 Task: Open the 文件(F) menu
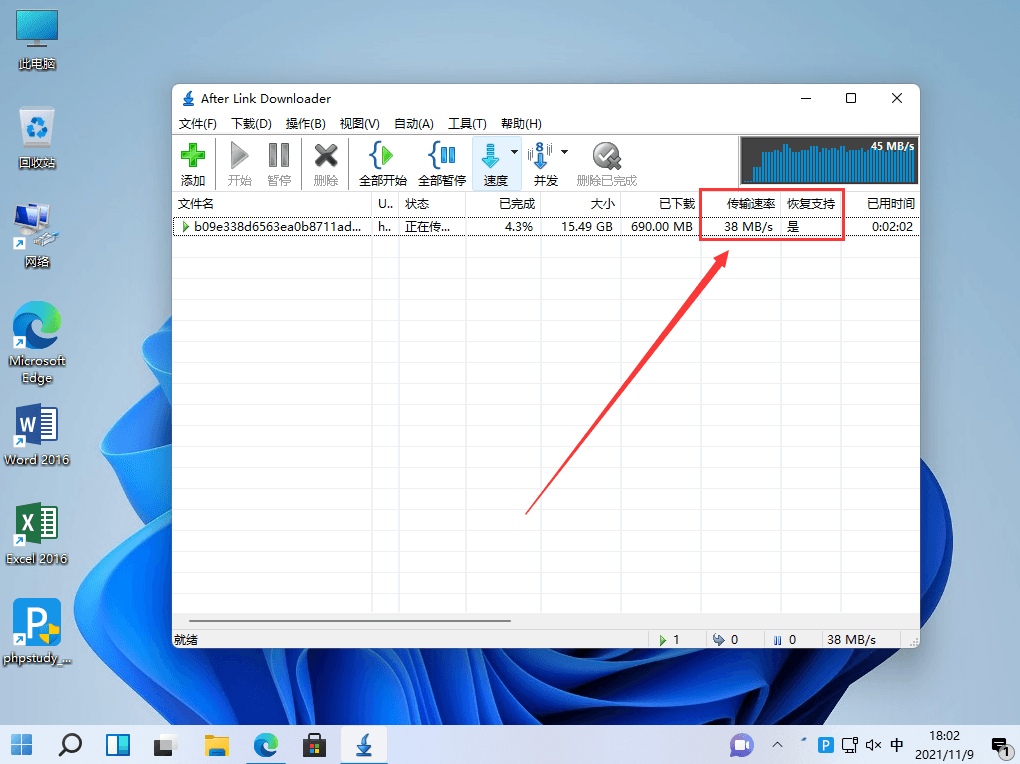[197, 124]
